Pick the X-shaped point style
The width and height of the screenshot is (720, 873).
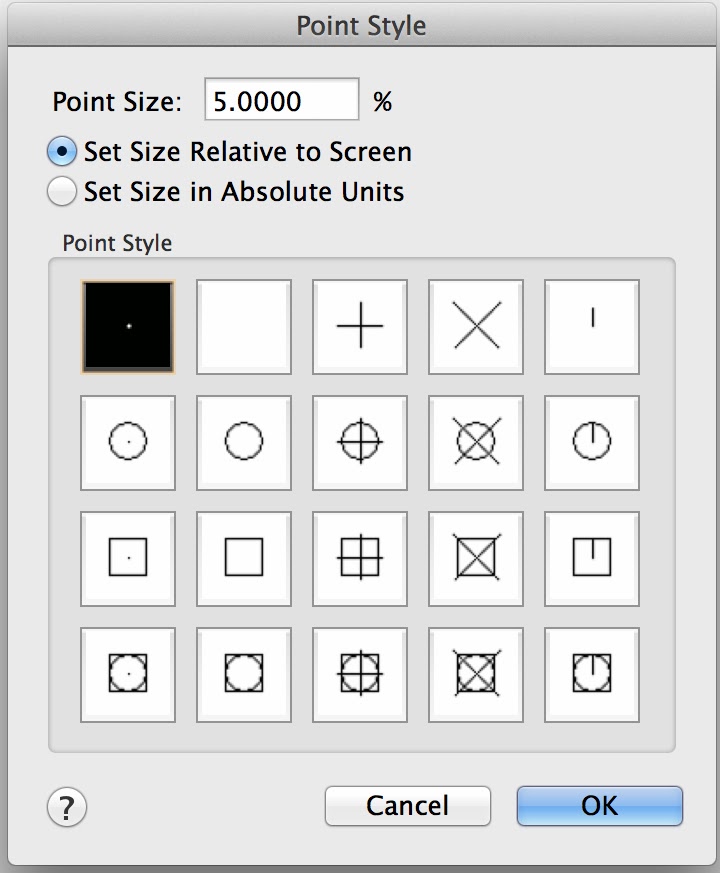click(476, 326)
